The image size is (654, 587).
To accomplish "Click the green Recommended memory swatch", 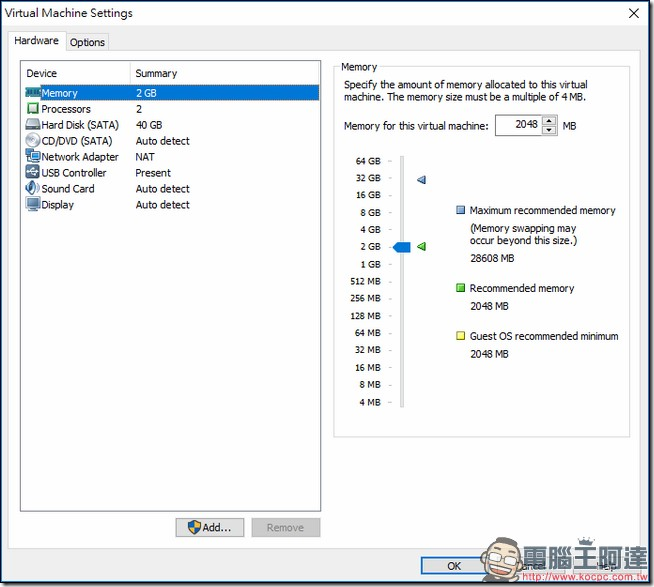I will pyautogui.click(x=460, y=288).
